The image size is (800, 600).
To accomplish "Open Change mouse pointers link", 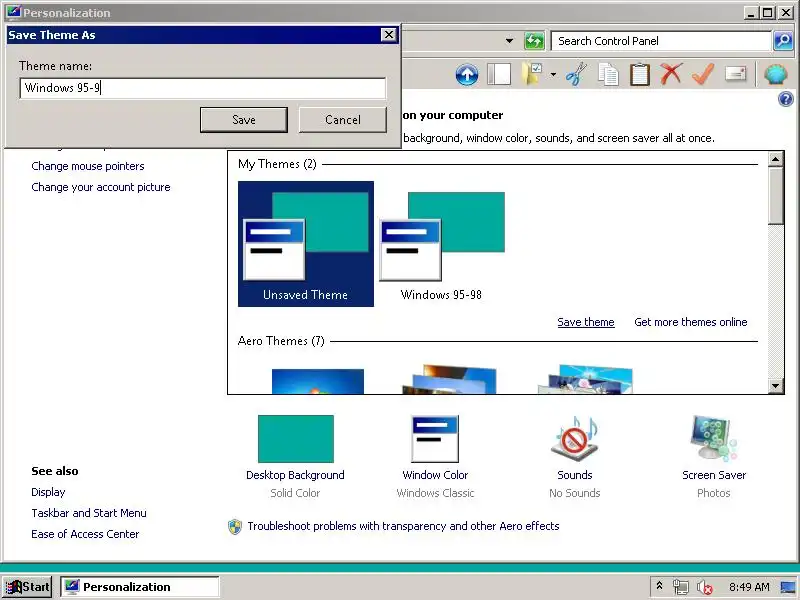I will pos(88,166).
